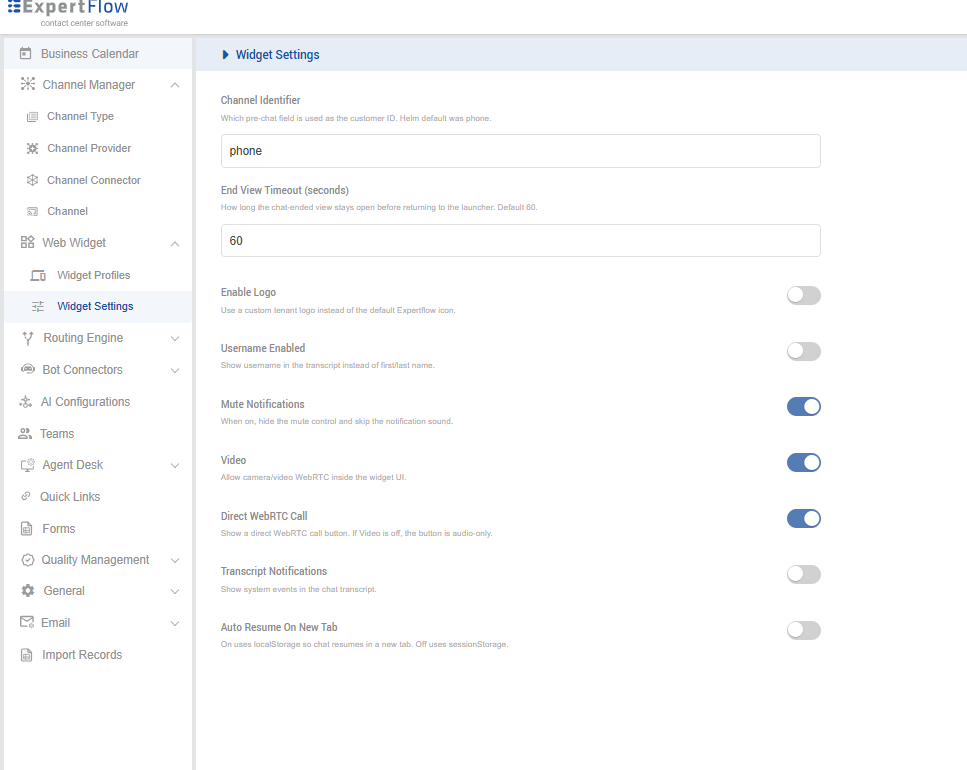Click the Channel cast icon
This screenshot has width=967, height=770.
(33, 211)
